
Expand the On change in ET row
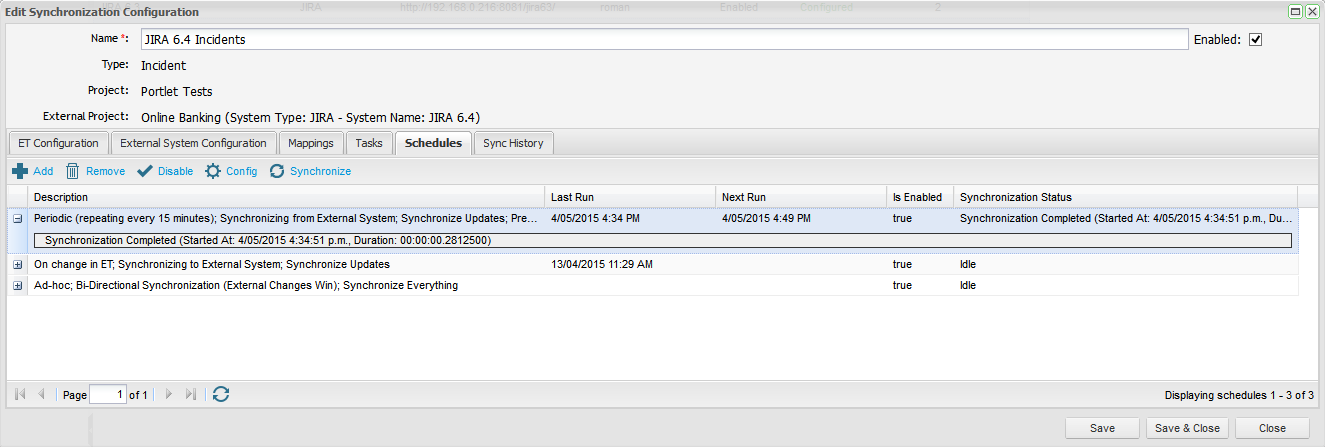18,265
